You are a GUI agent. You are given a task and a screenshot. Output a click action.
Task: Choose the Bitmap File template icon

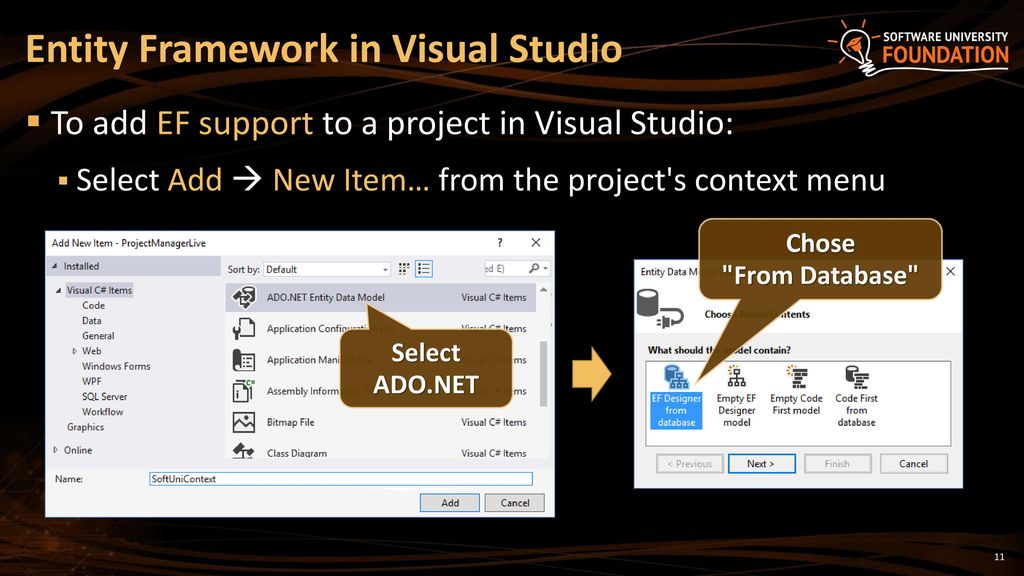244,423
